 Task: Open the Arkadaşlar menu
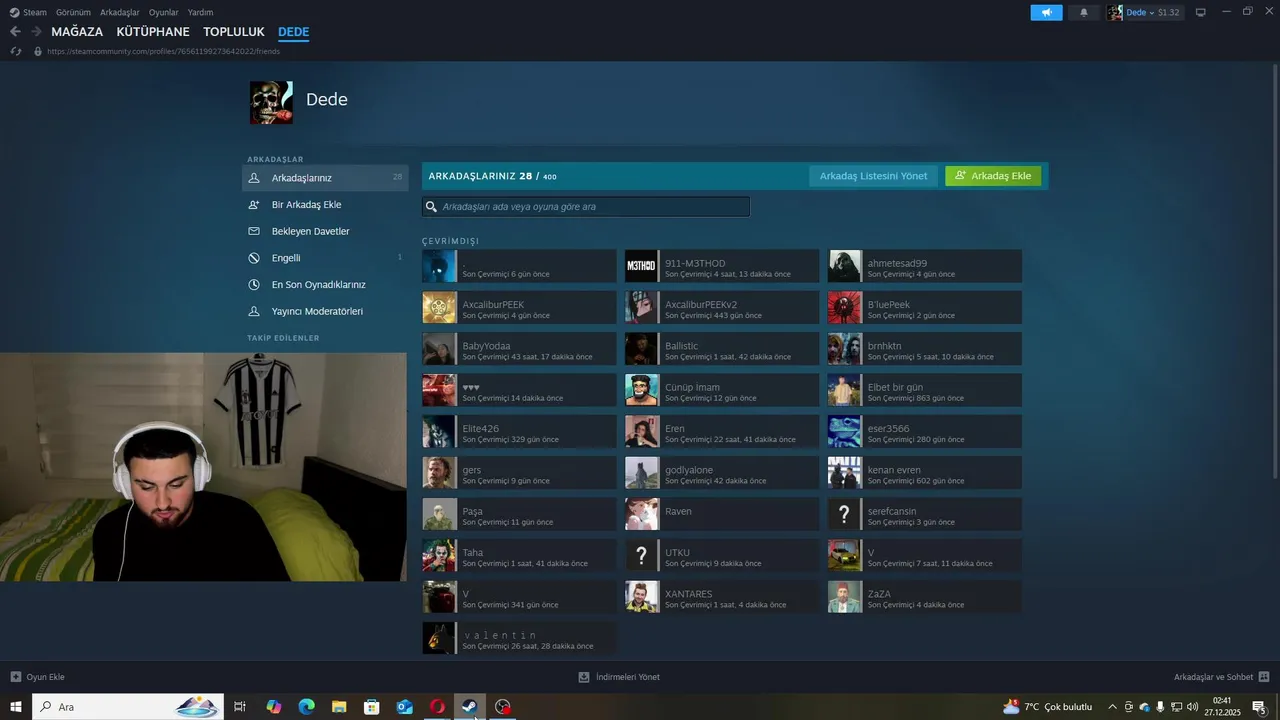coord(120,12)
